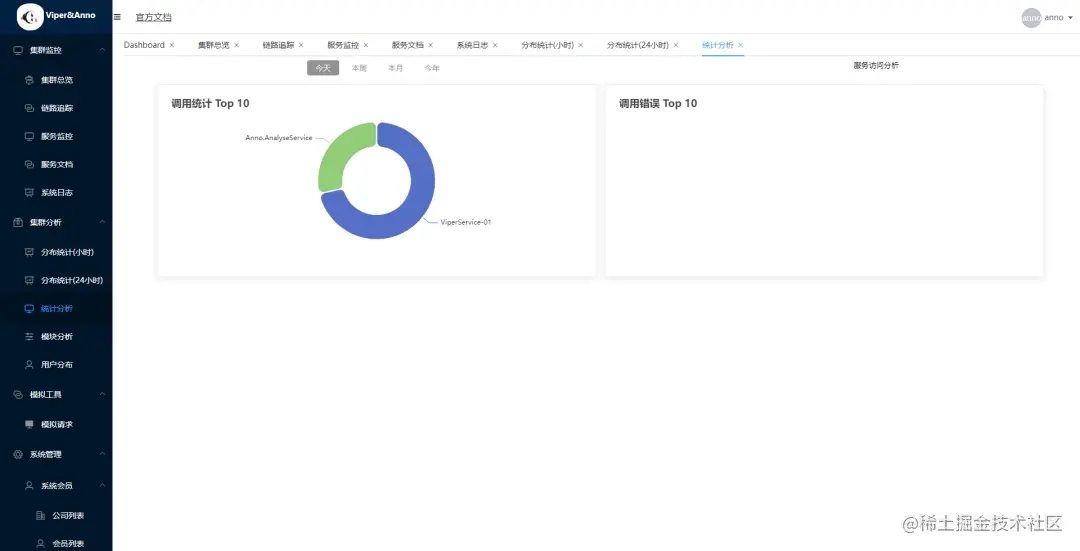Switch to the 服务监控 tab
The image size is (1080, 551).
pyautogui.click(x=343, y=45)
